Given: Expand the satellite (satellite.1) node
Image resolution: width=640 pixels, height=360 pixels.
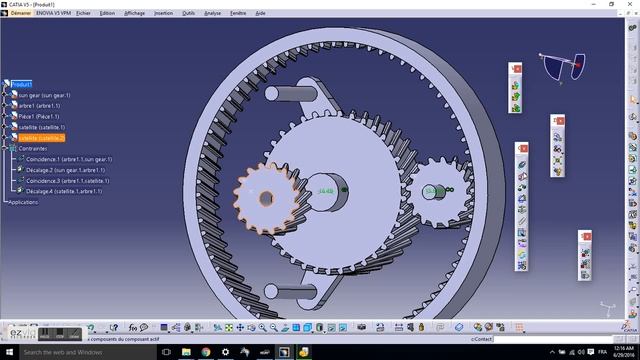Looking at the screenshot, I should click(4, 127).
